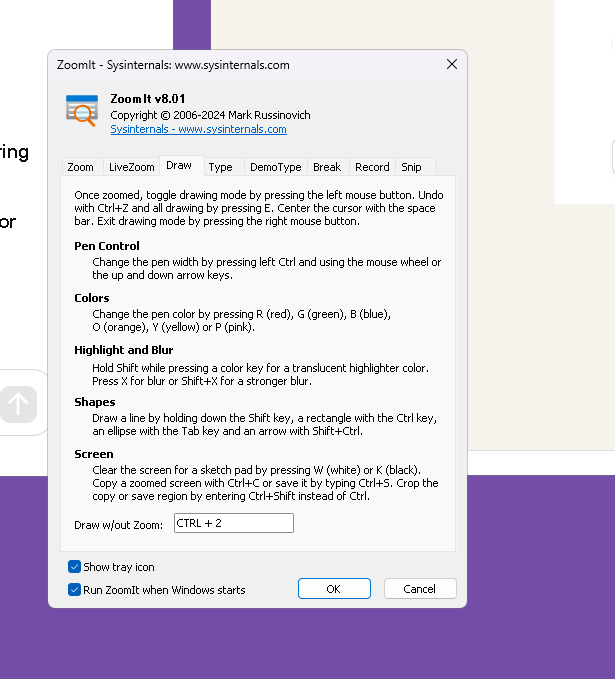615x679 pixels.
Task: Click the 'Draw w/out Zoom:' label
Action: click(x=119, y=525)
